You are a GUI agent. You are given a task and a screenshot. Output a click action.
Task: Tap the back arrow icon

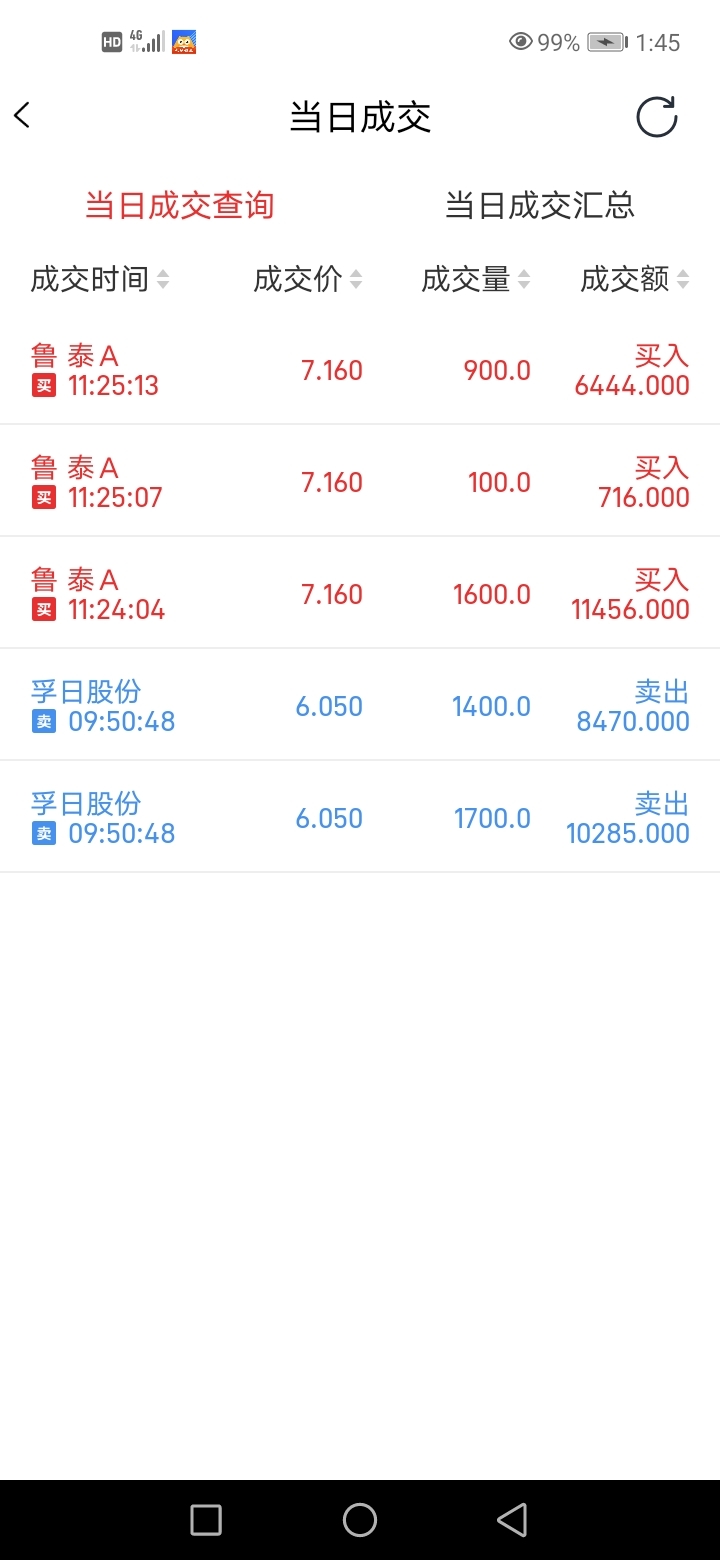23,116
